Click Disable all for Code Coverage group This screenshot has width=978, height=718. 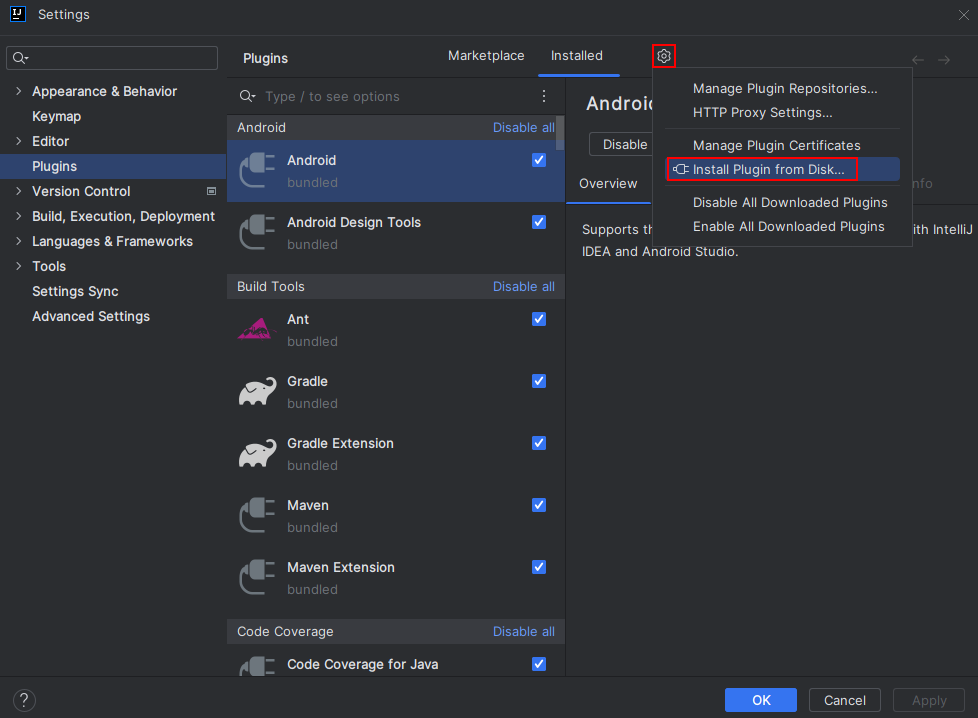point(523,632)
